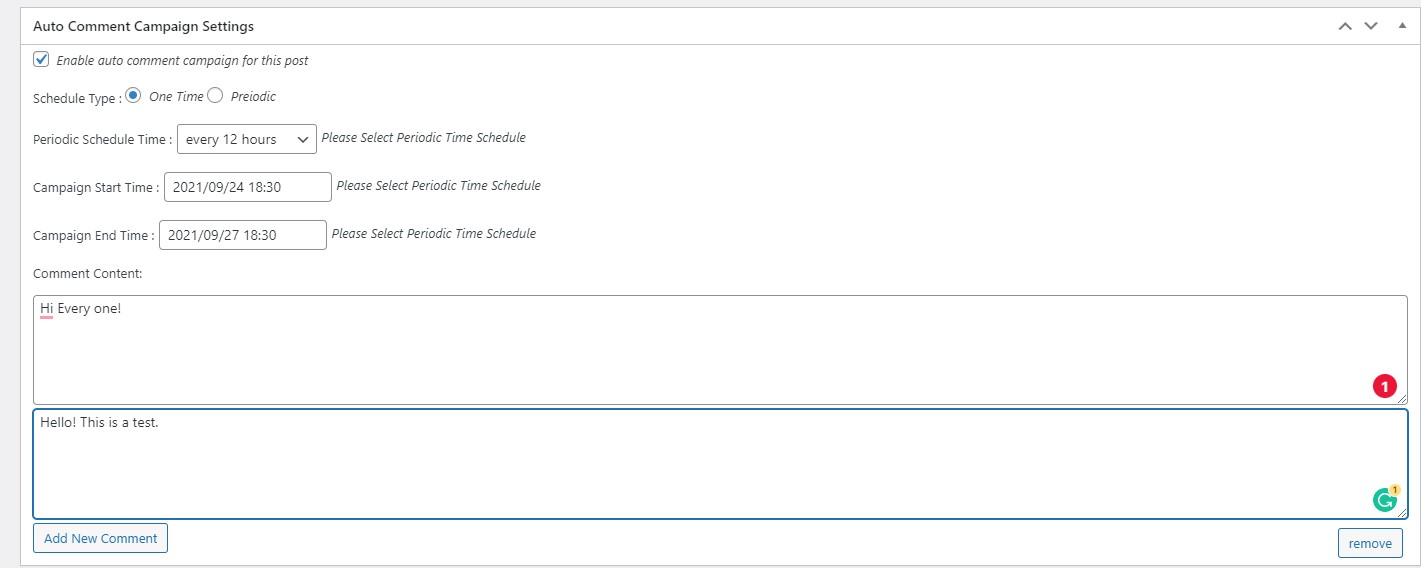Click the Add New Comment button
1421x568 pixels.
(x=100, y=538)
